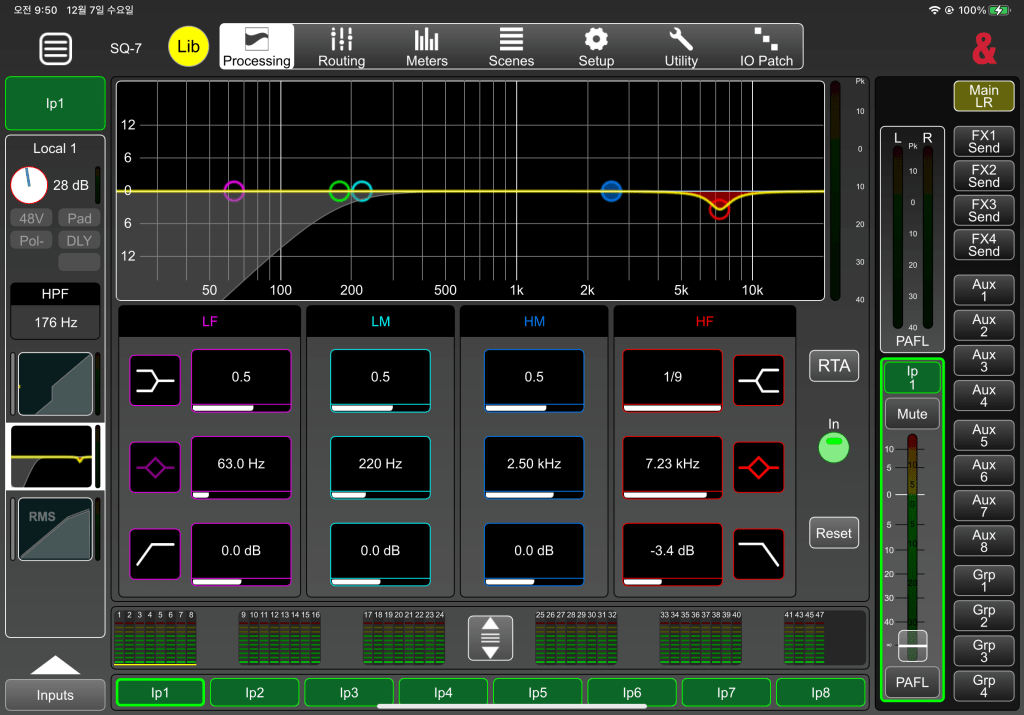Expand the channel strip up/down arrows

click(490, 637)
